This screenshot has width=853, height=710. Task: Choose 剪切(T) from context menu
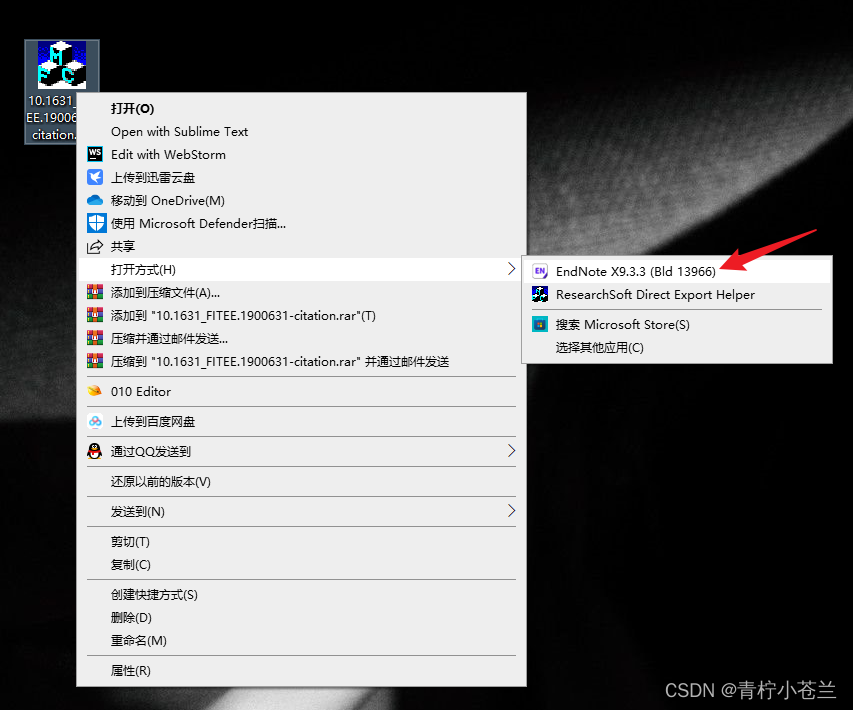click(x=302, y=541)
